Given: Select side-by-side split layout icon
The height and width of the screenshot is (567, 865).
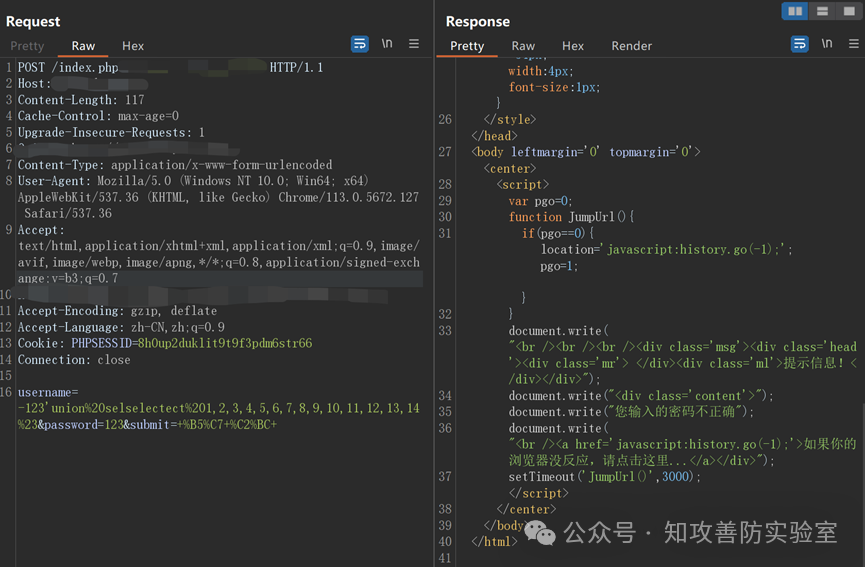Looking at the screenshot, I should [795, 11].
